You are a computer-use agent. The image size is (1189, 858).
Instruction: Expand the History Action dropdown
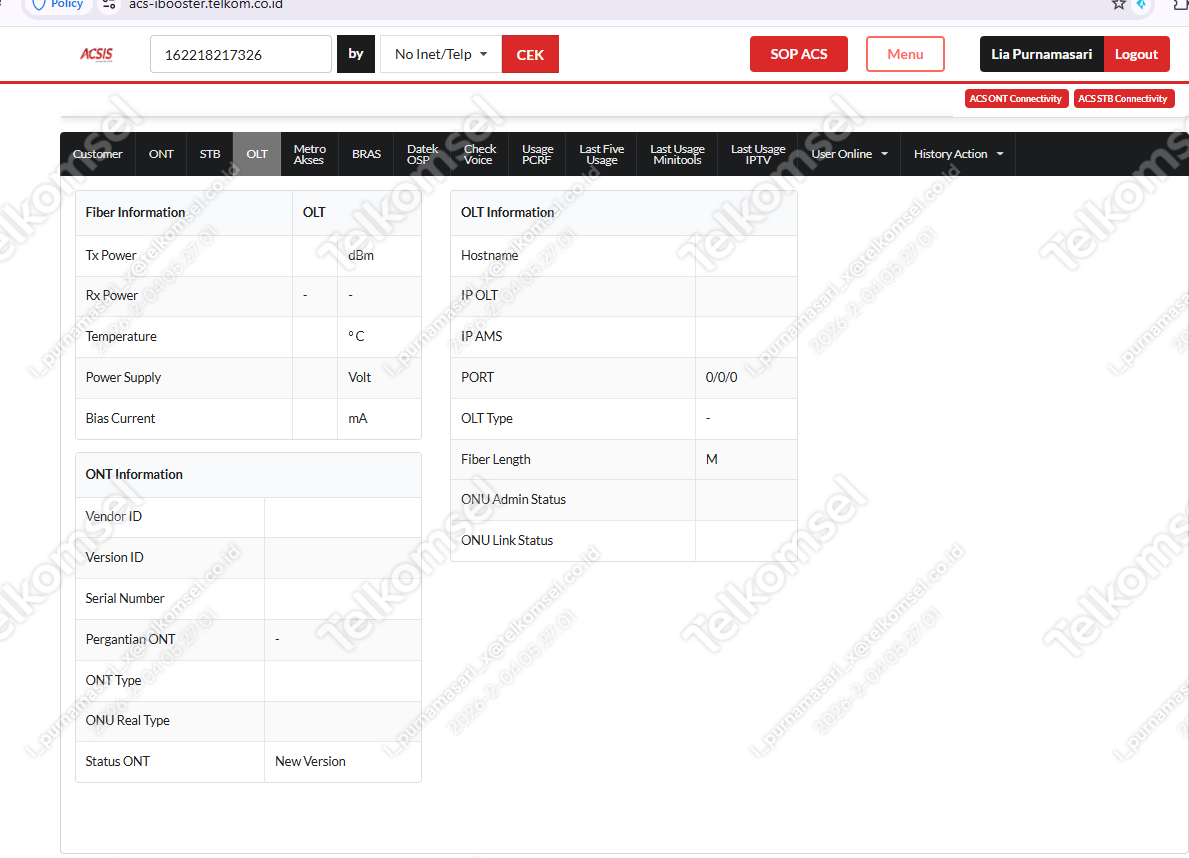pyautogui.click(x=958, y=154)
